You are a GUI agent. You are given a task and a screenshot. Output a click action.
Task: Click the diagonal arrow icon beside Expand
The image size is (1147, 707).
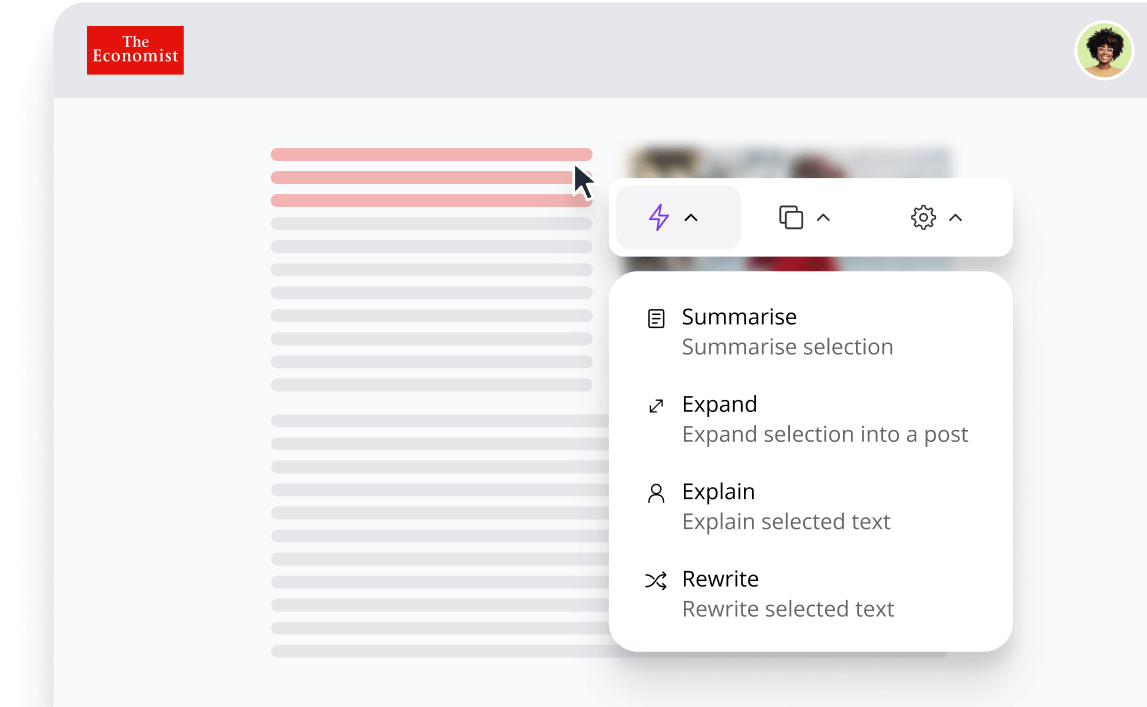pyautogui.click(x=656, y=405)
